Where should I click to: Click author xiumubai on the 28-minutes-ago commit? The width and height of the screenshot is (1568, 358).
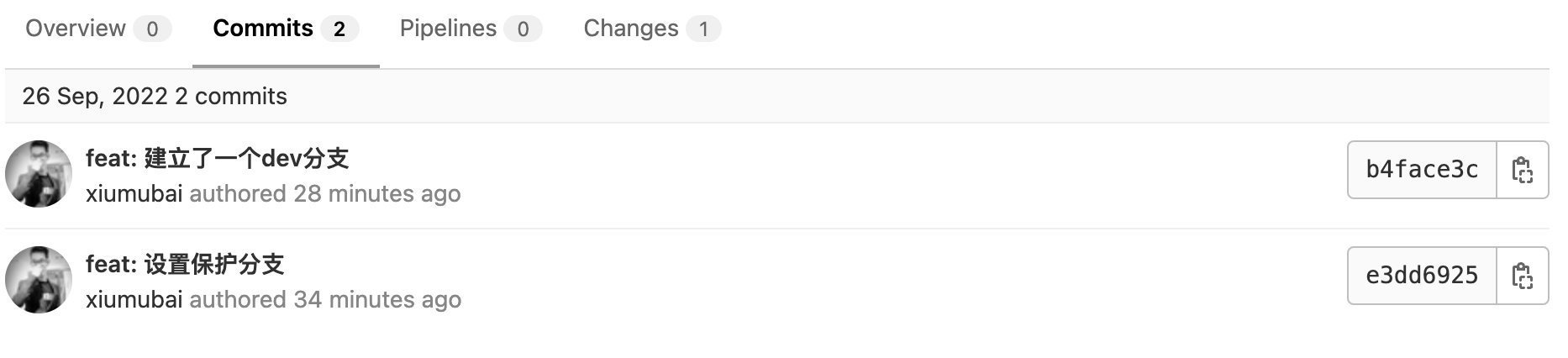point(134,194)
